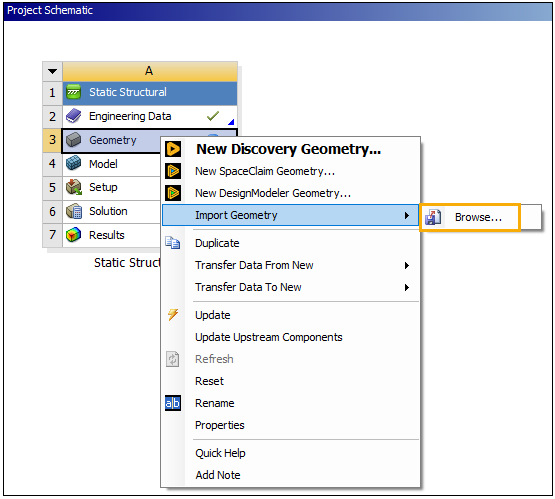Click the Geometry cell block icon
The image size is (555, 499).
pos(74,140)
